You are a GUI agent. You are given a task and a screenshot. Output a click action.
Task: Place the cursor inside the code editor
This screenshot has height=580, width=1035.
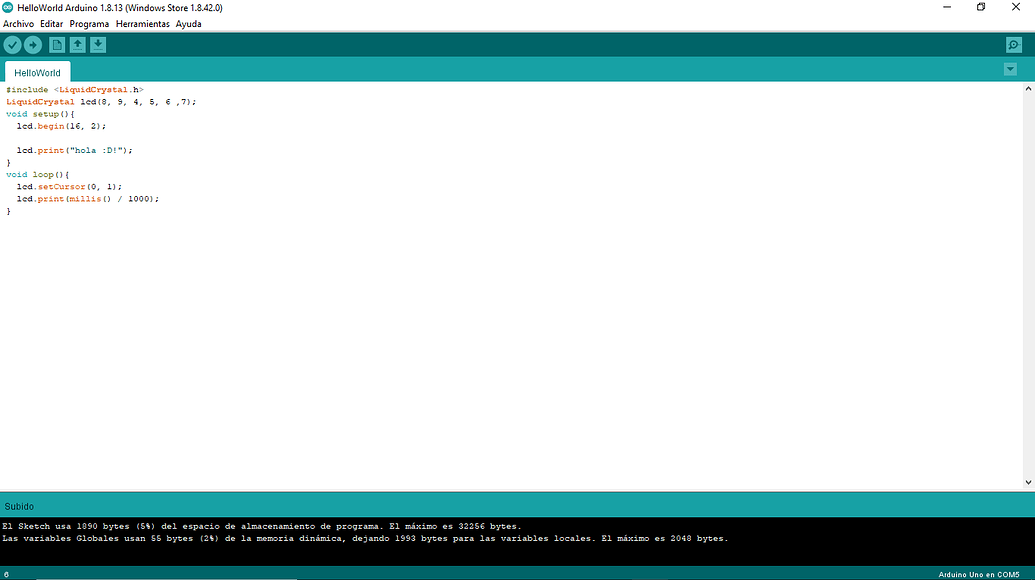400,300
